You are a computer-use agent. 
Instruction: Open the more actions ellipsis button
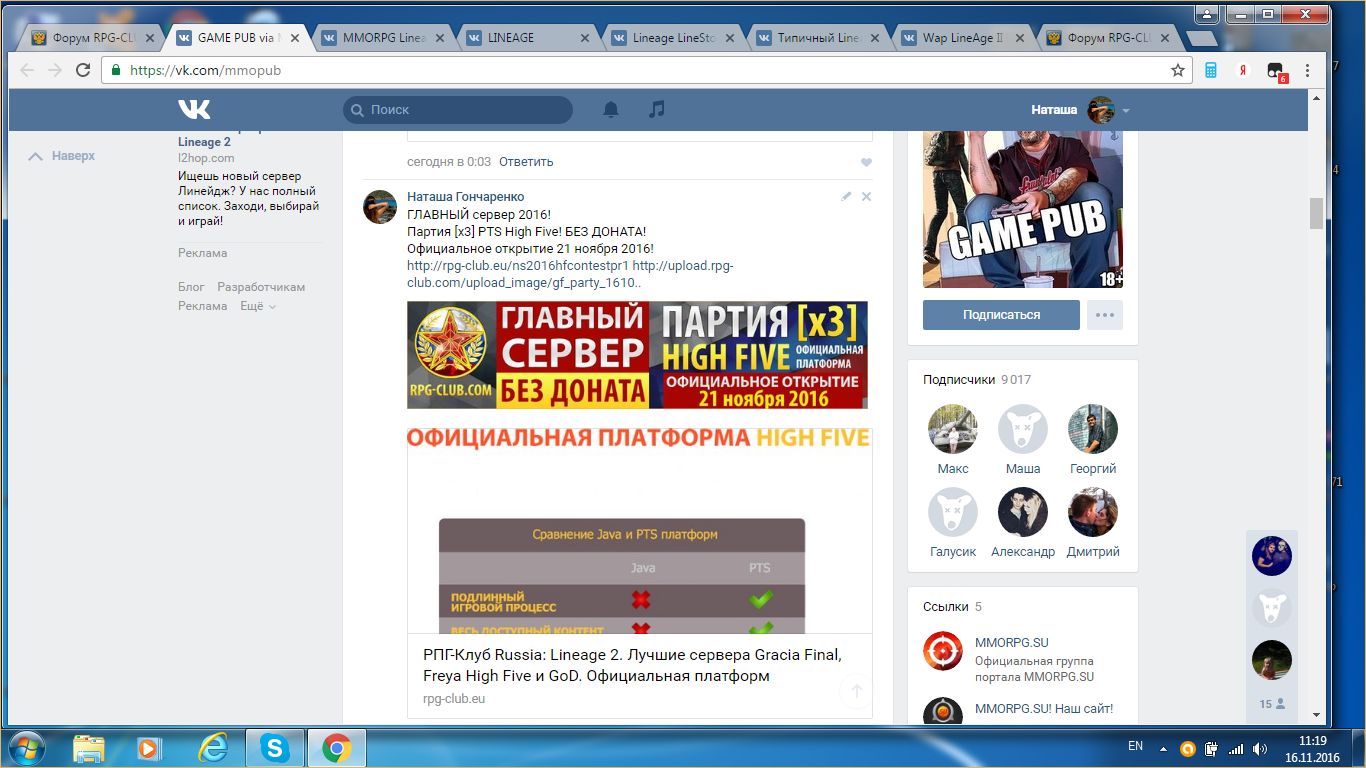coord(1104,315)
